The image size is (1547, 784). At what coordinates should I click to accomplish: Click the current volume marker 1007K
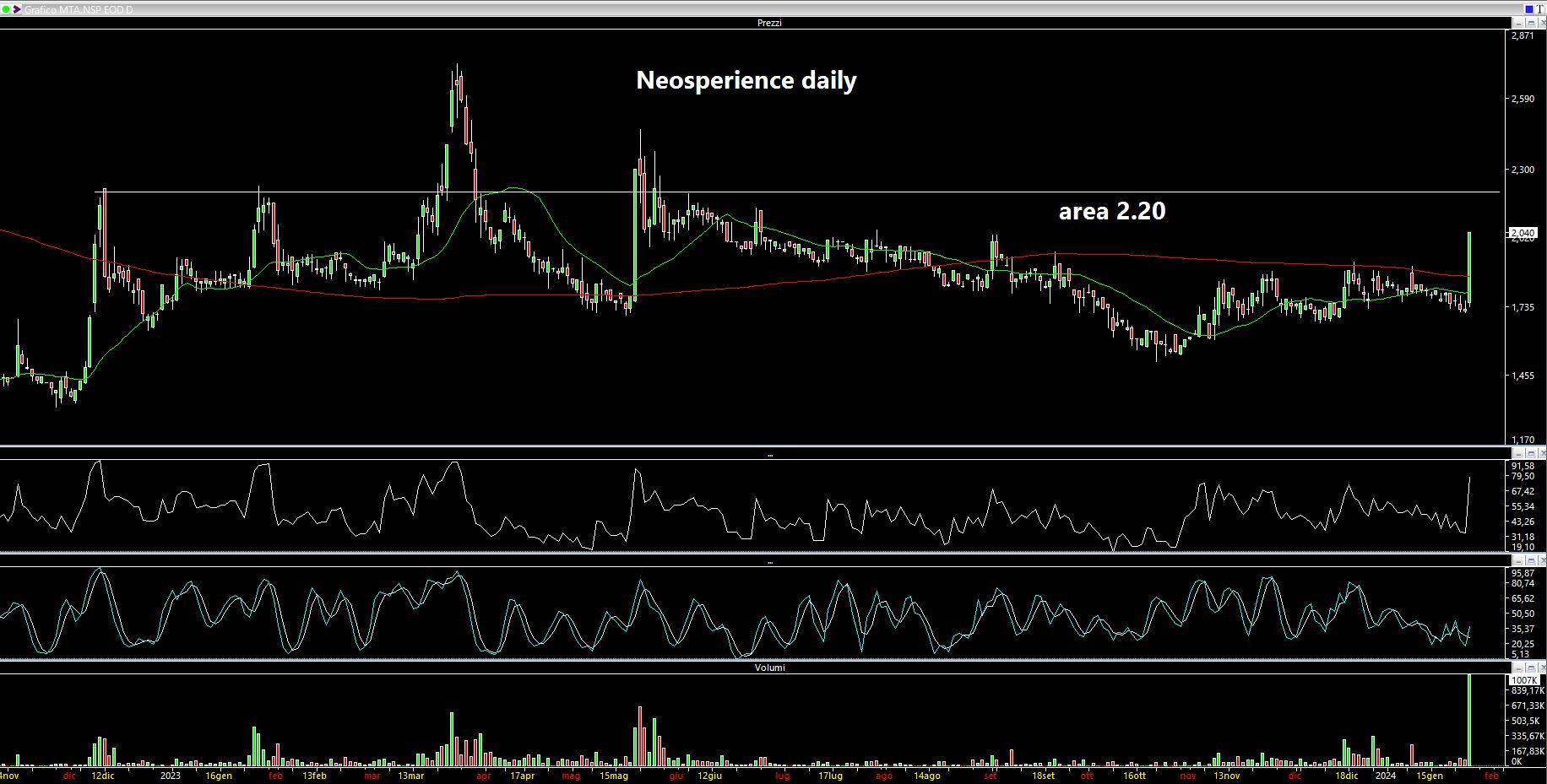tap(1524, 679)
